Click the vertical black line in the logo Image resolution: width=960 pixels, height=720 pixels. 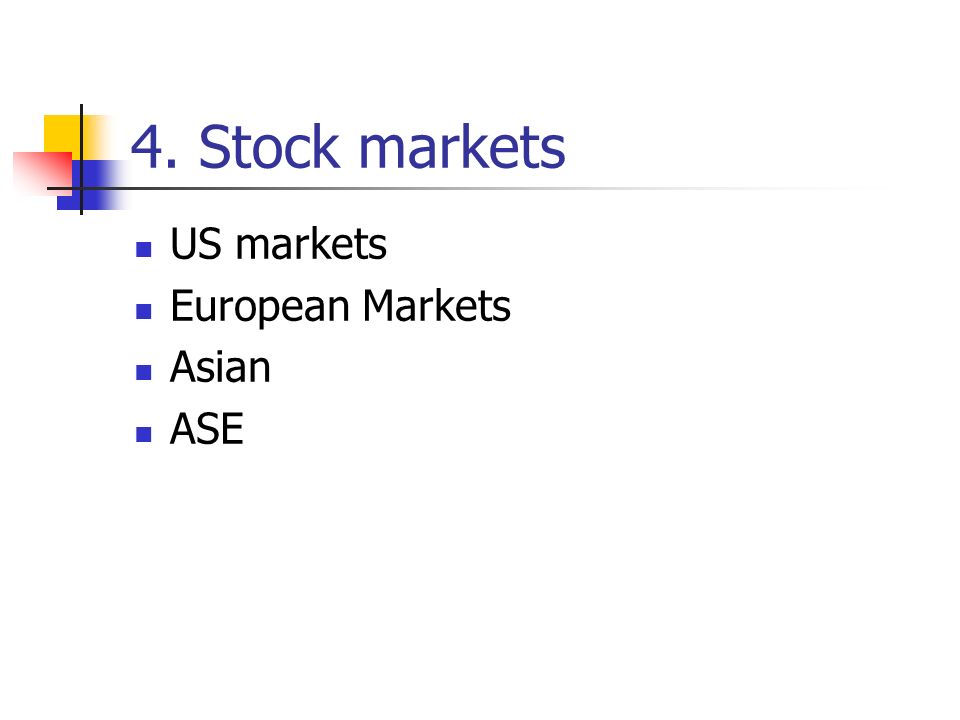[x=81, y=159]
